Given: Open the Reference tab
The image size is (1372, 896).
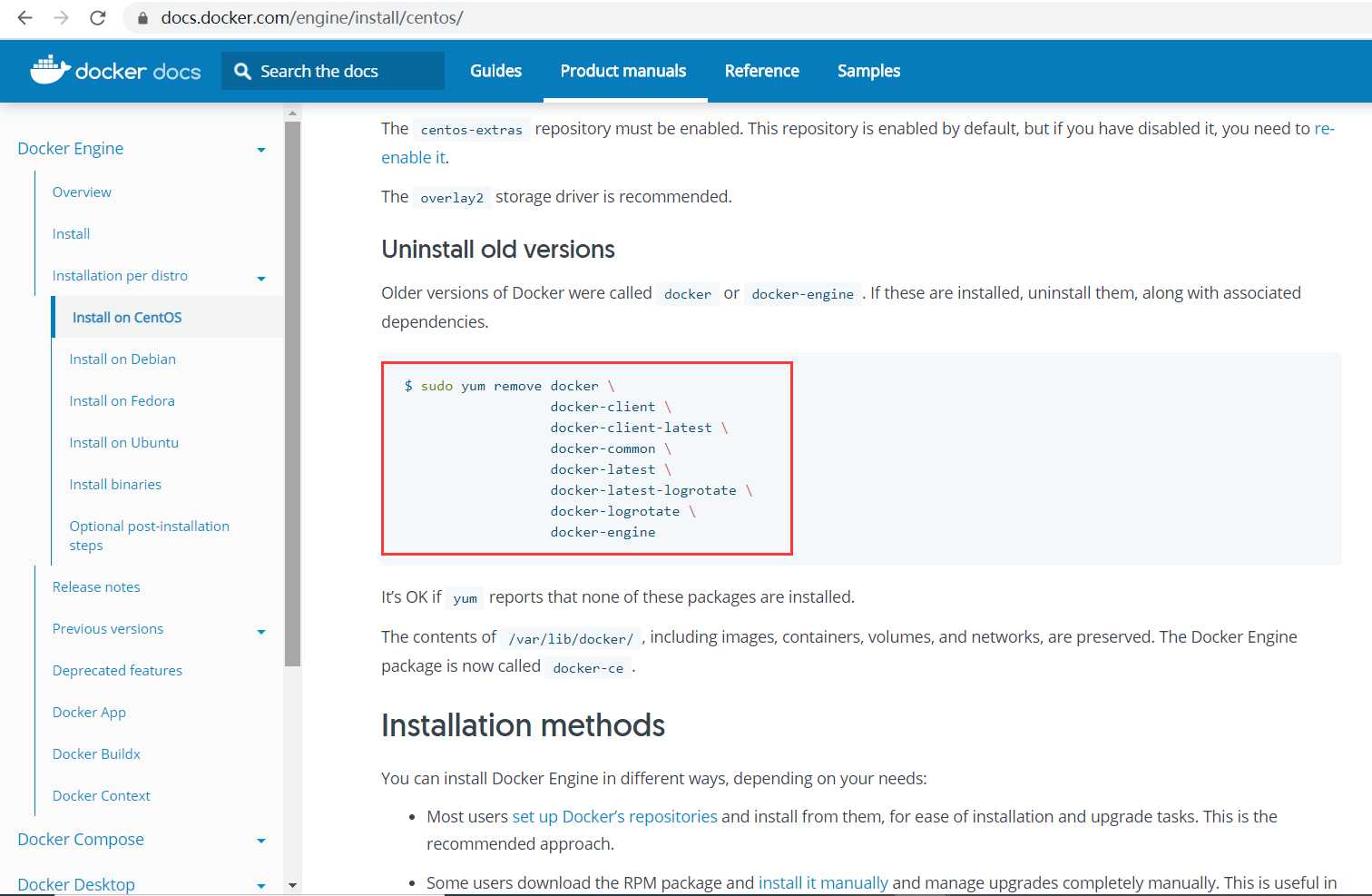Looking at the screenshot, I should click(x=761, y=71).
